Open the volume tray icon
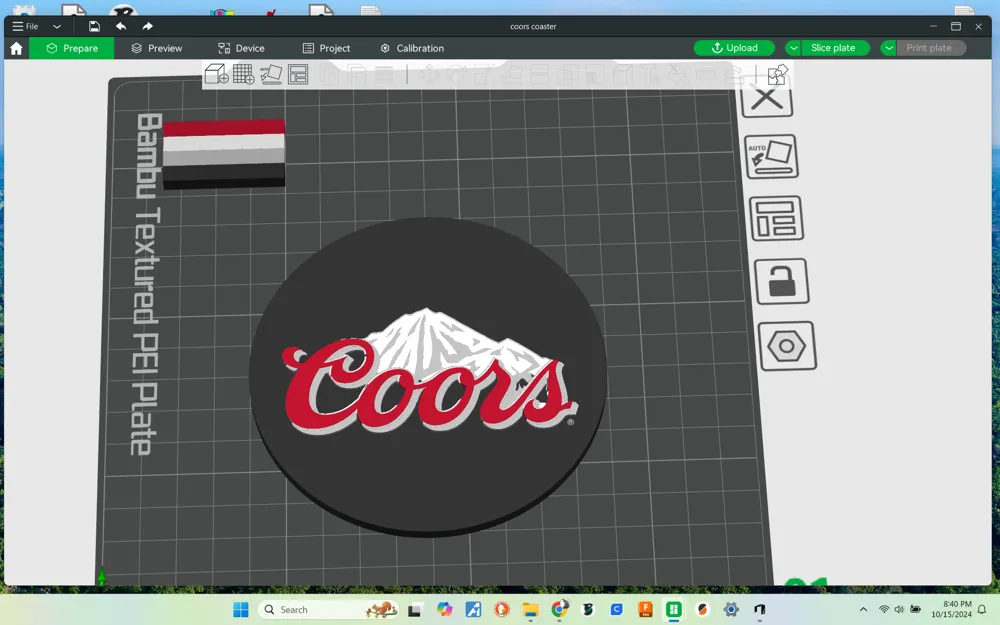 pos(899,610)
